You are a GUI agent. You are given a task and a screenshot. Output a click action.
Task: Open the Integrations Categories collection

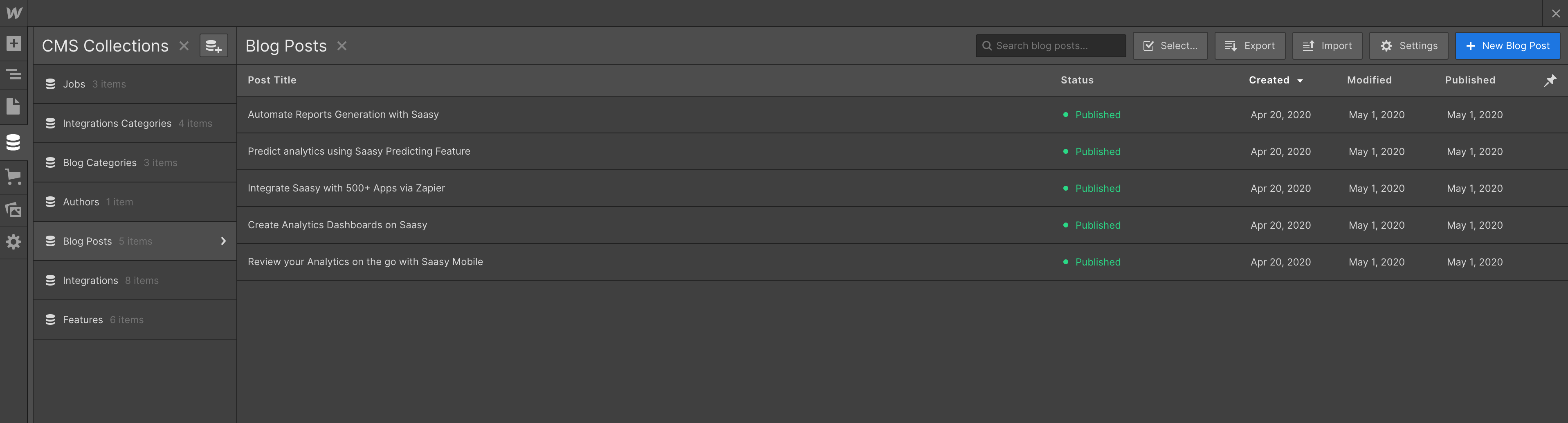(117, 124)
